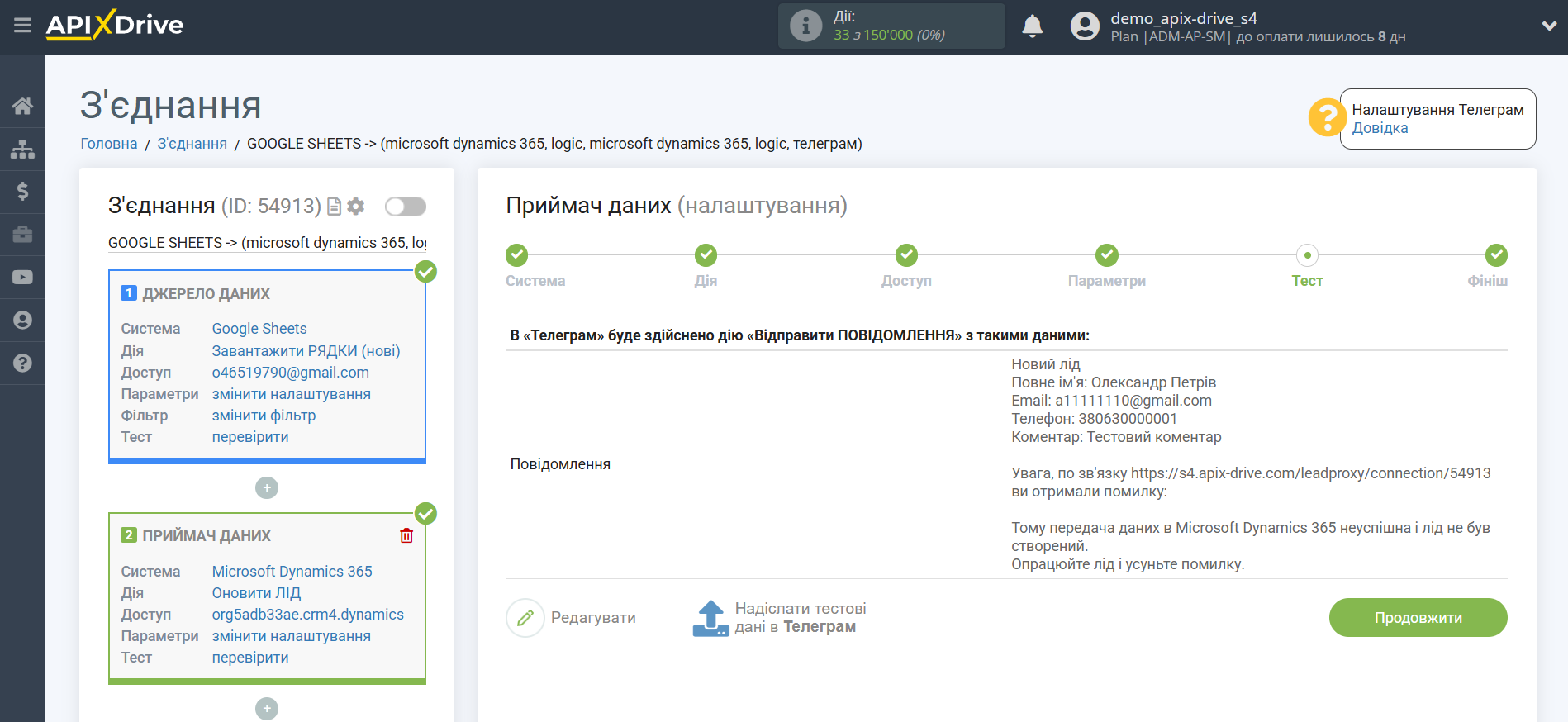Go to Система step
The height and width of the screenshot is (722, 1568).
pos(517,255)
